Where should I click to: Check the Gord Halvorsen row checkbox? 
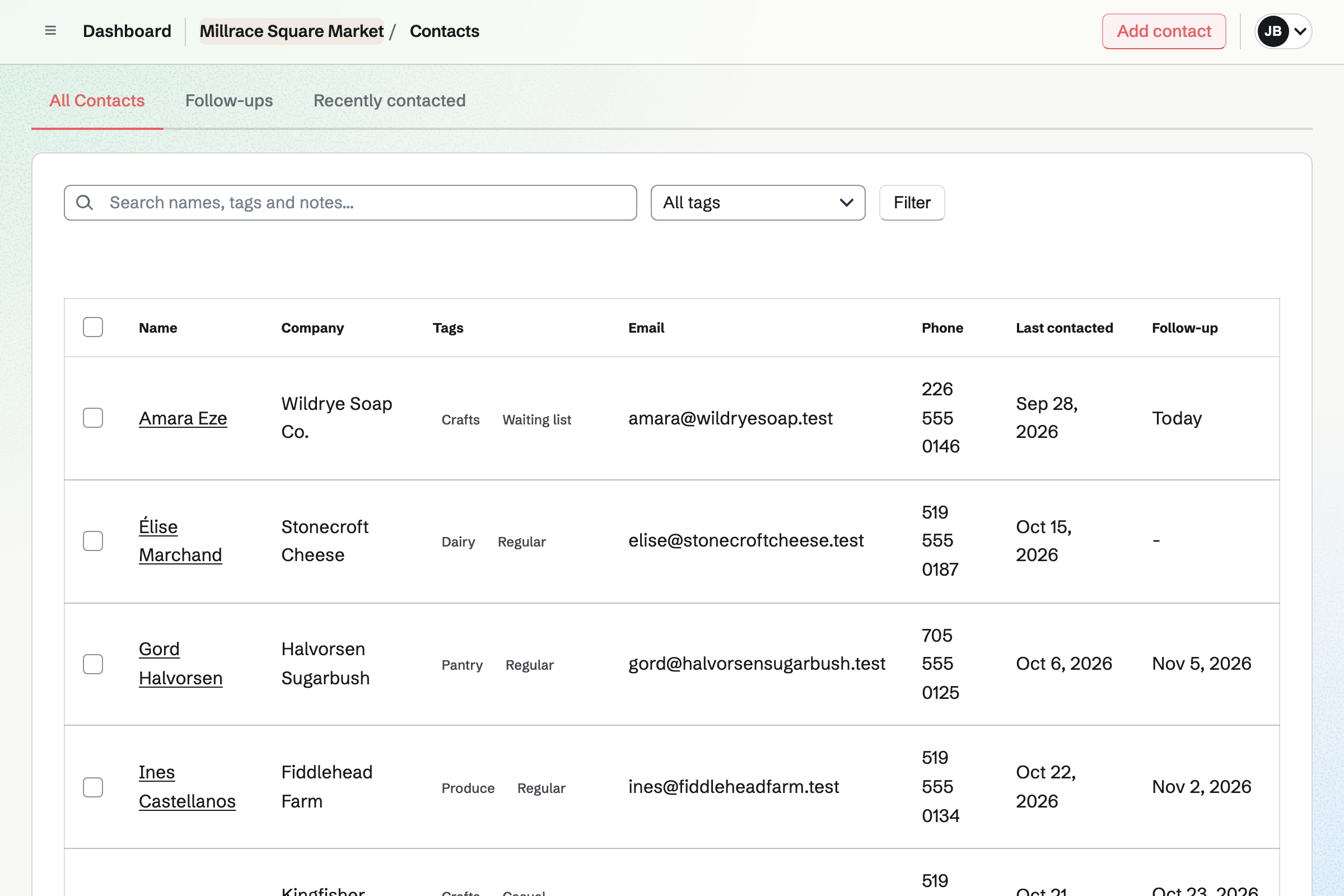[x=92, y=664]
